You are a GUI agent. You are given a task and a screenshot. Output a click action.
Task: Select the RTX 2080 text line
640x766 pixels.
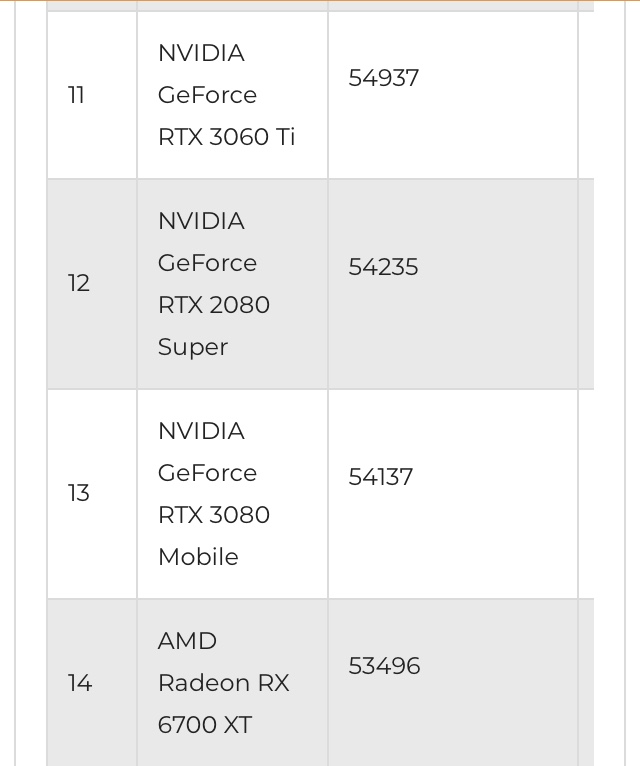(214, 305)
